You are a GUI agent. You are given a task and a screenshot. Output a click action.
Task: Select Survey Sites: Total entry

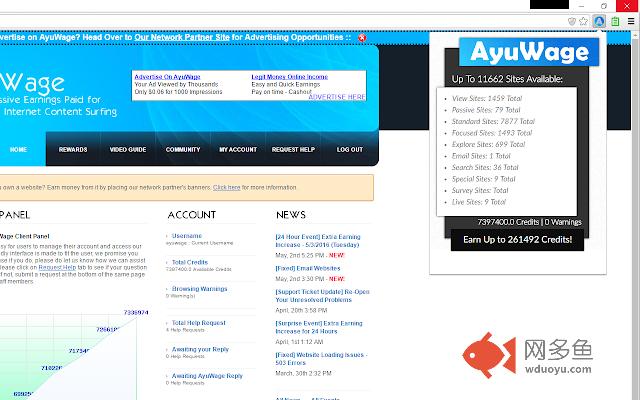tap(480, 190)
